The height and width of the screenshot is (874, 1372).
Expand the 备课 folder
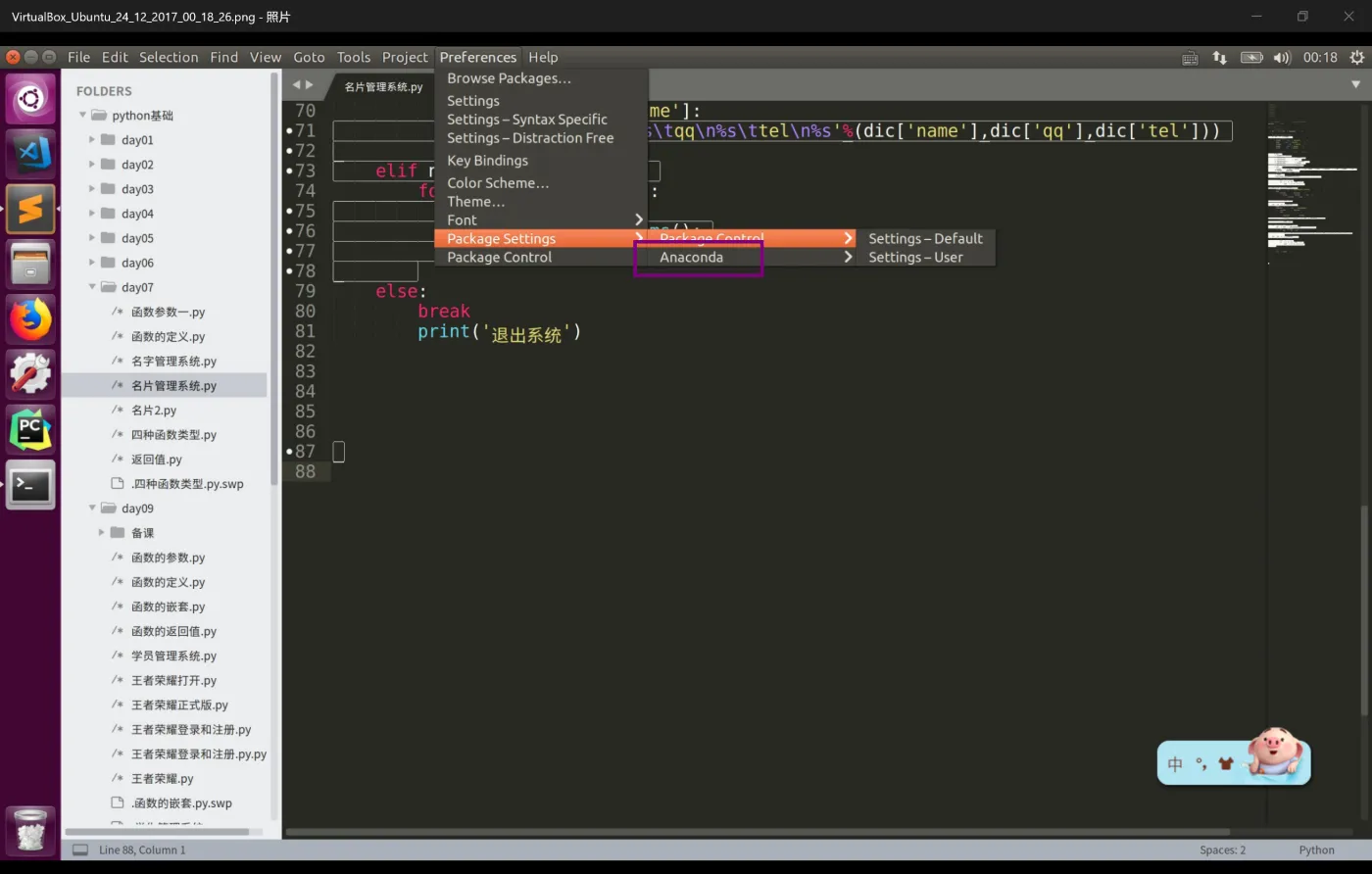[x=102, y=532]
